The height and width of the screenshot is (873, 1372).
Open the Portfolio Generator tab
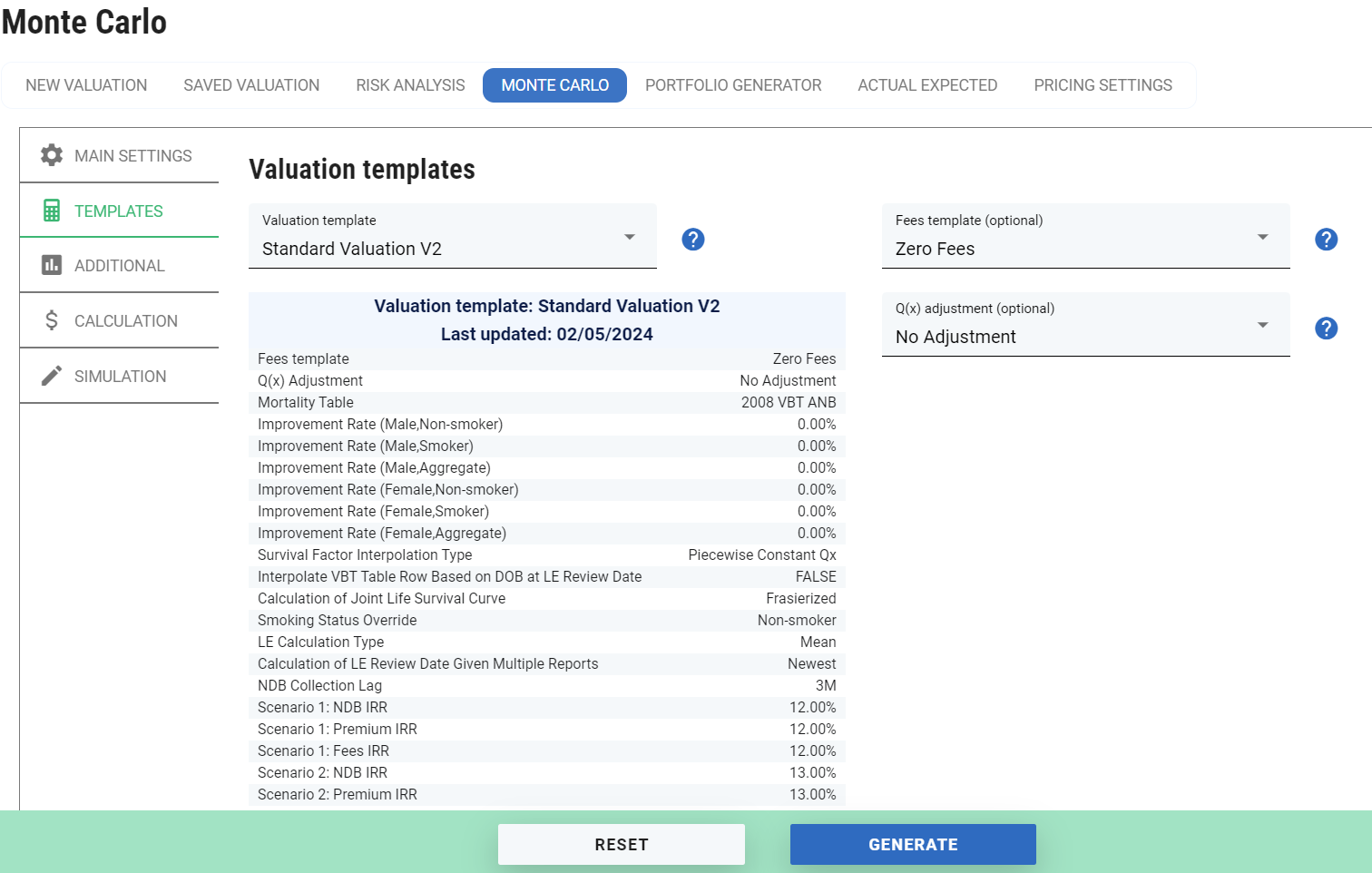click(733, 85)
